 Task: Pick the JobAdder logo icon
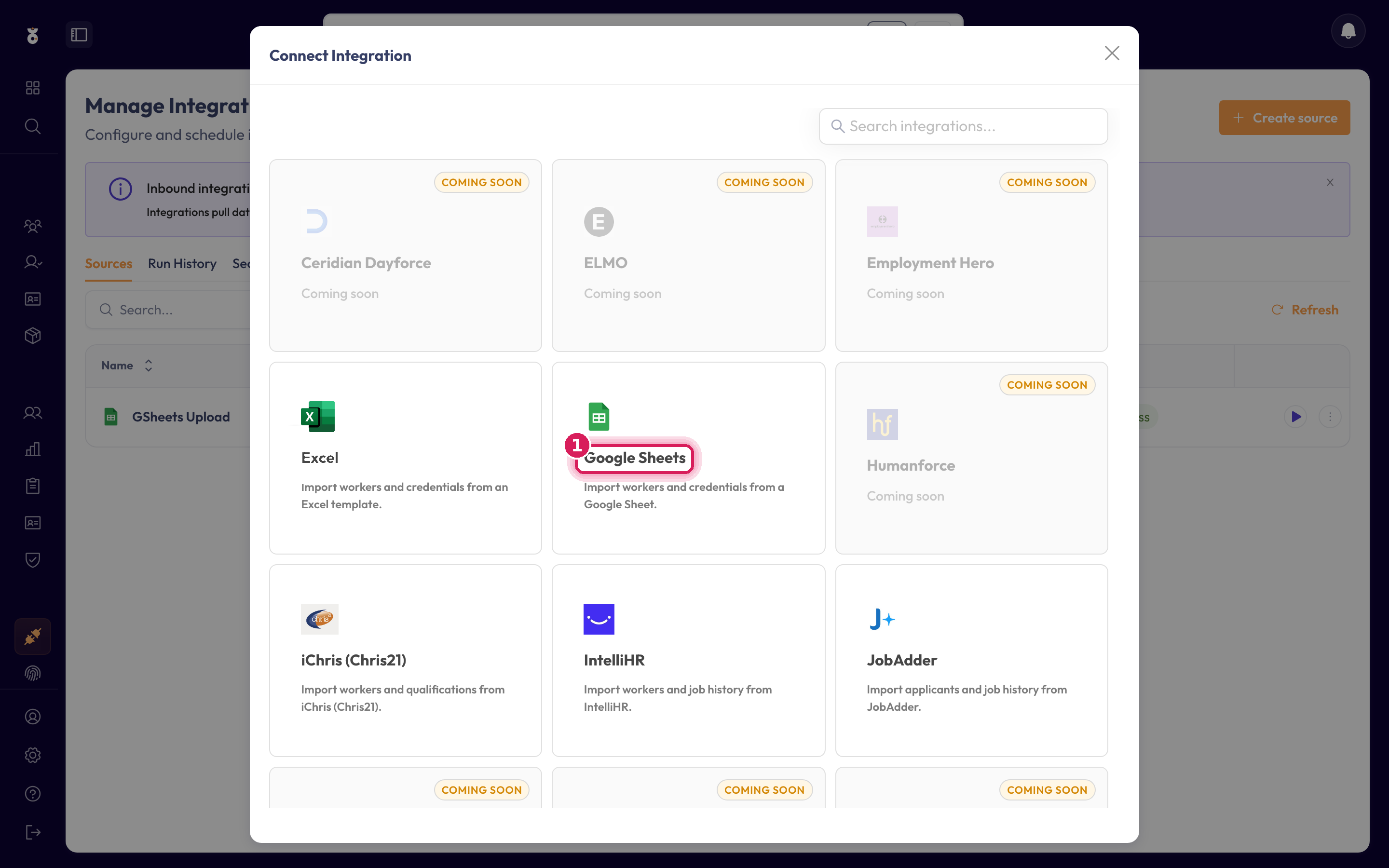coord(882,619)
